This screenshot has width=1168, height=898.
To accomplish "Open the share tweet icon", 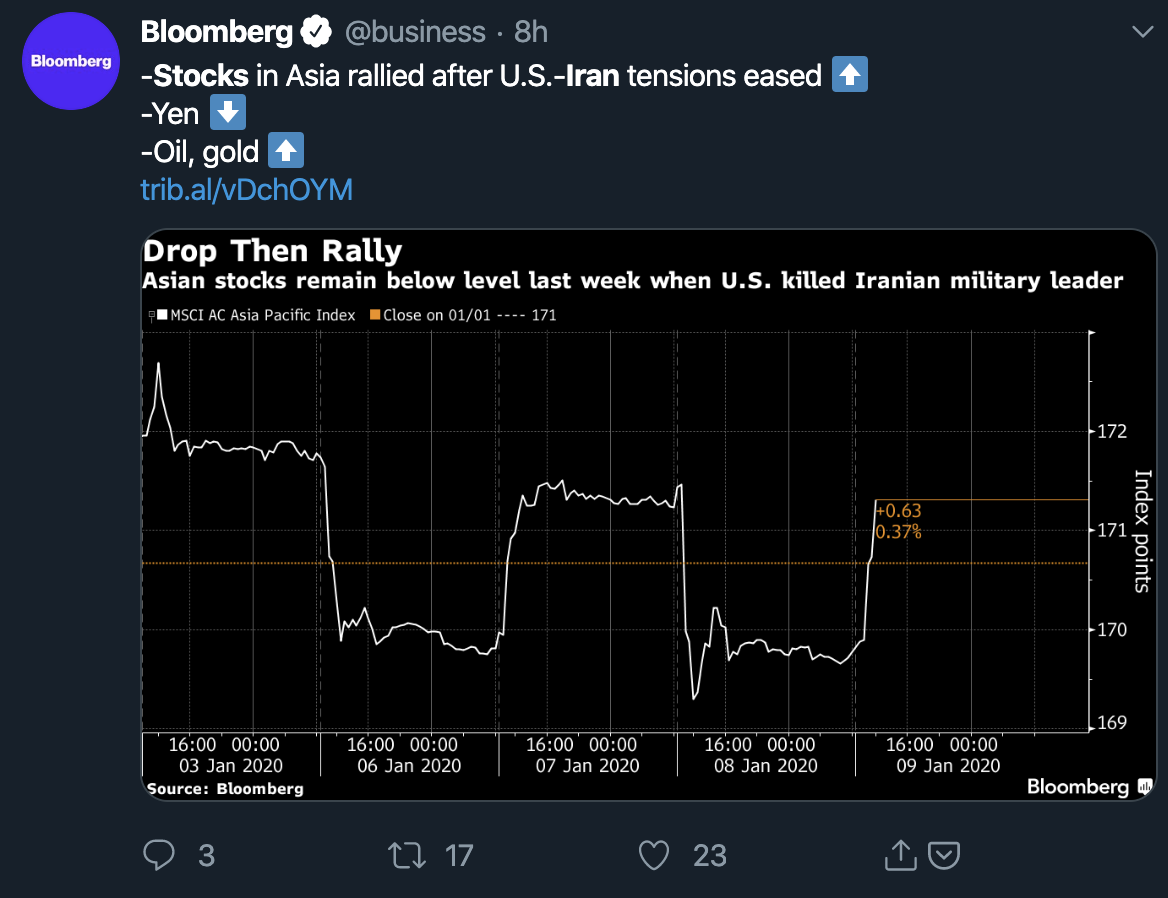I will tap(900, 855).
